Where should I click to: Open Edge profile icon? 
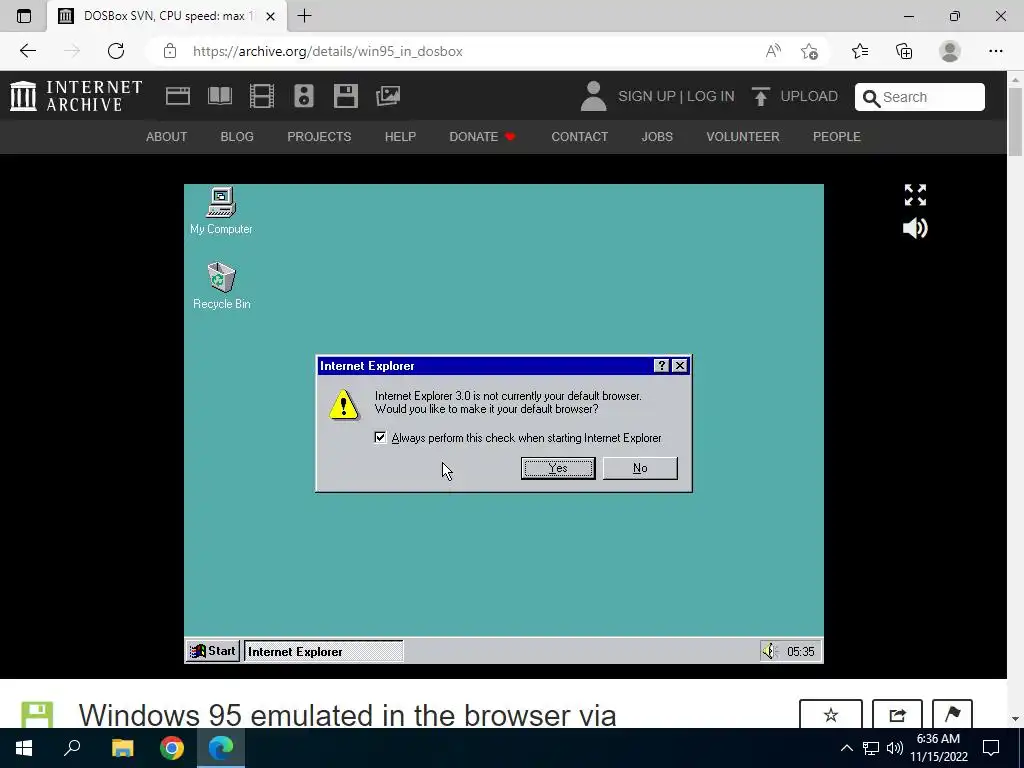tap(950, 51)
